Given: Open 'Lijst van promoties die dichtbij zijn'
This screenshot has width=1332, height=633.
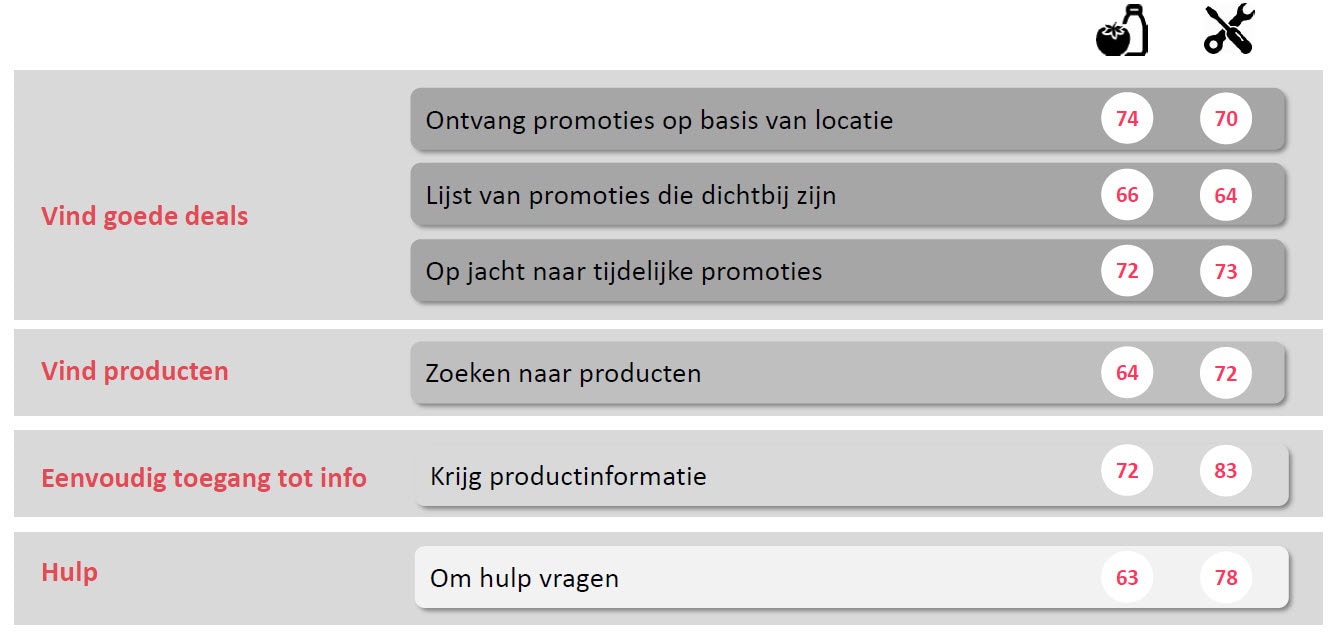Looking at the screenshot, I should [848, 195].
